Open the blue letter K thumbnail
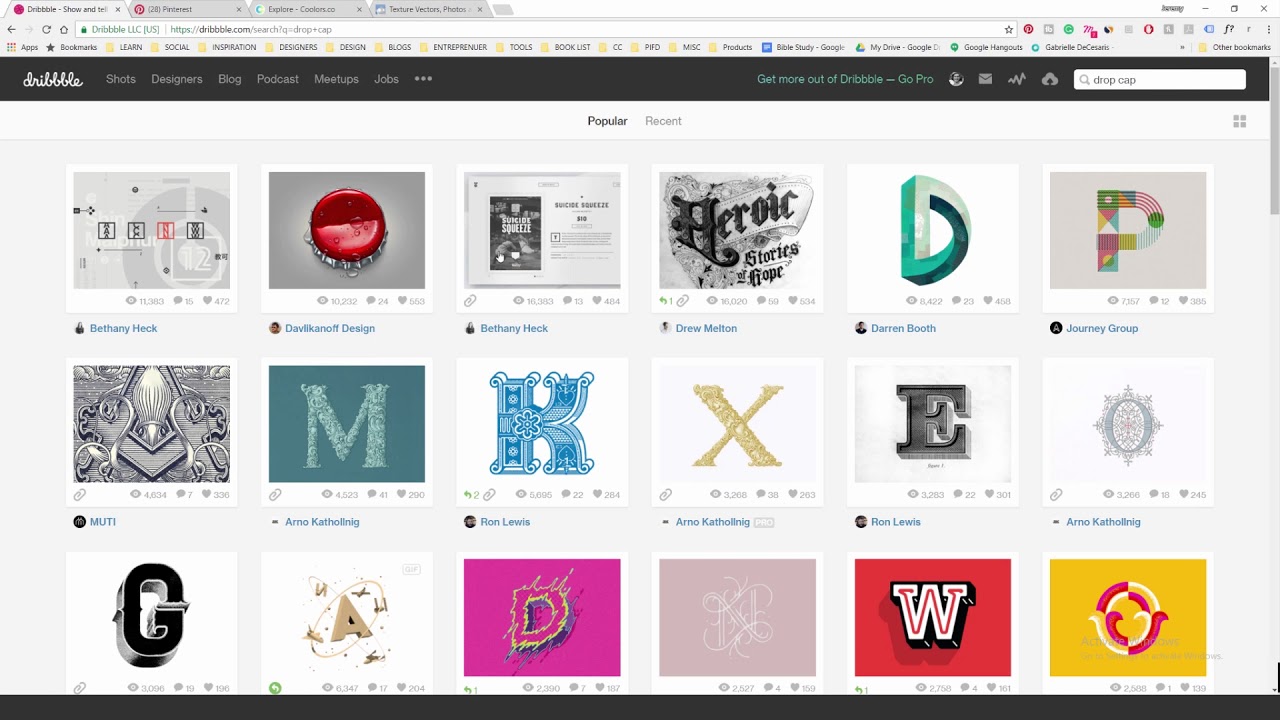This screenshot has width=1280, height=720. 542,424
